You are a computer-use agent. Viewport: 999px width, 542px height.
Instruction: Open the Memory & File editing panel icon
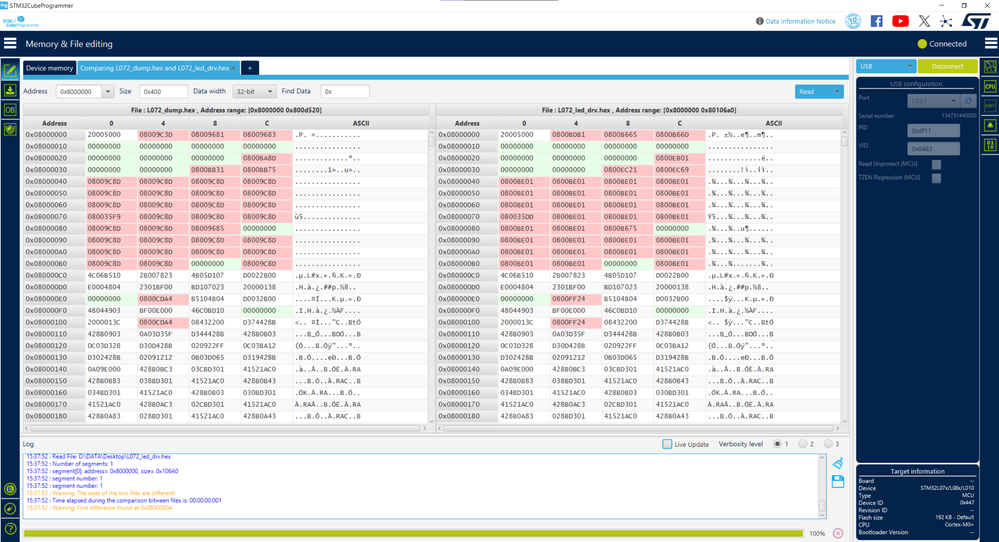point(10,69)
